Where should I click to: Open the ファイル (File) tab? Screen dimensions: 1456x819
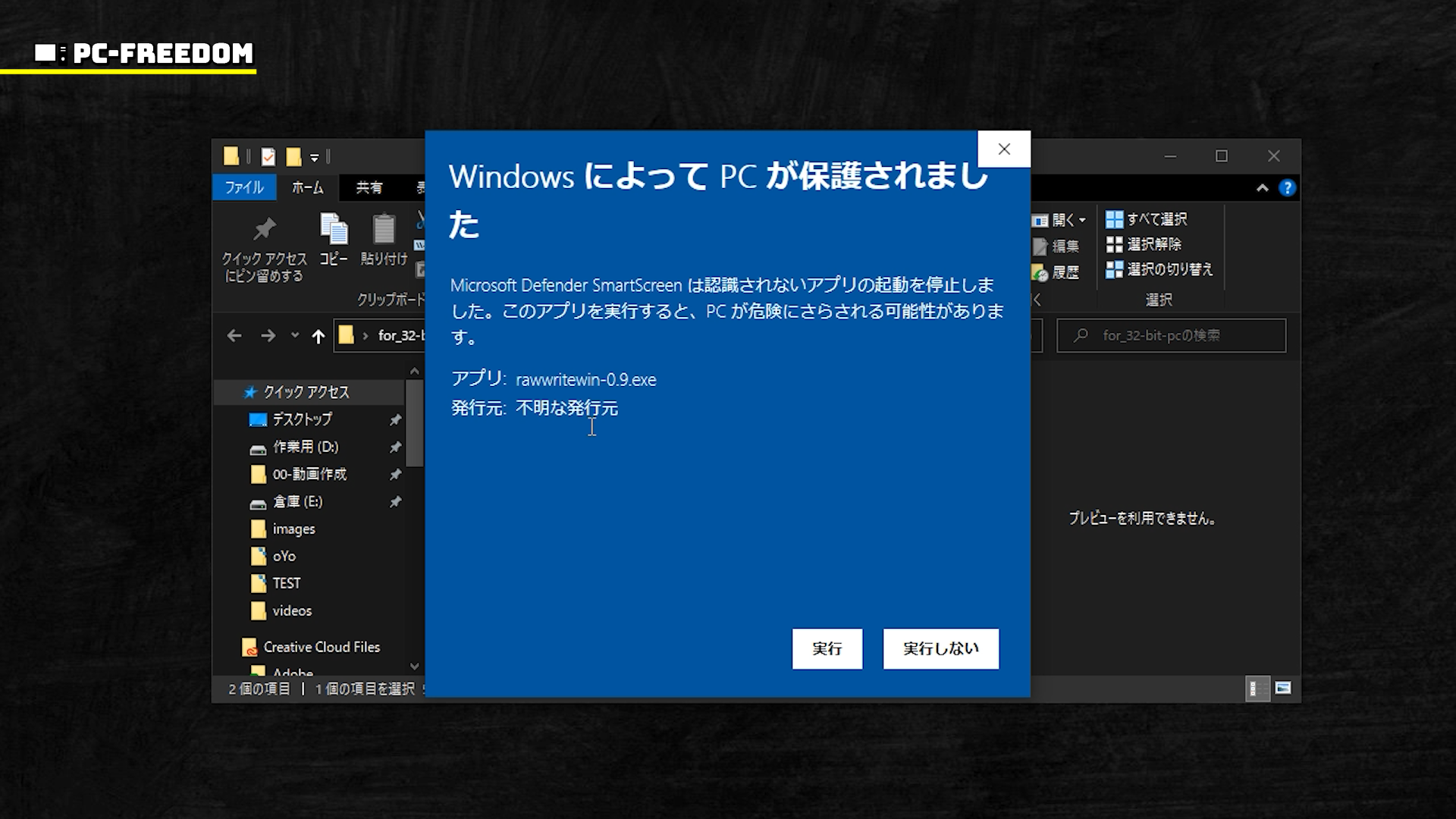click(x=243, y=187)
